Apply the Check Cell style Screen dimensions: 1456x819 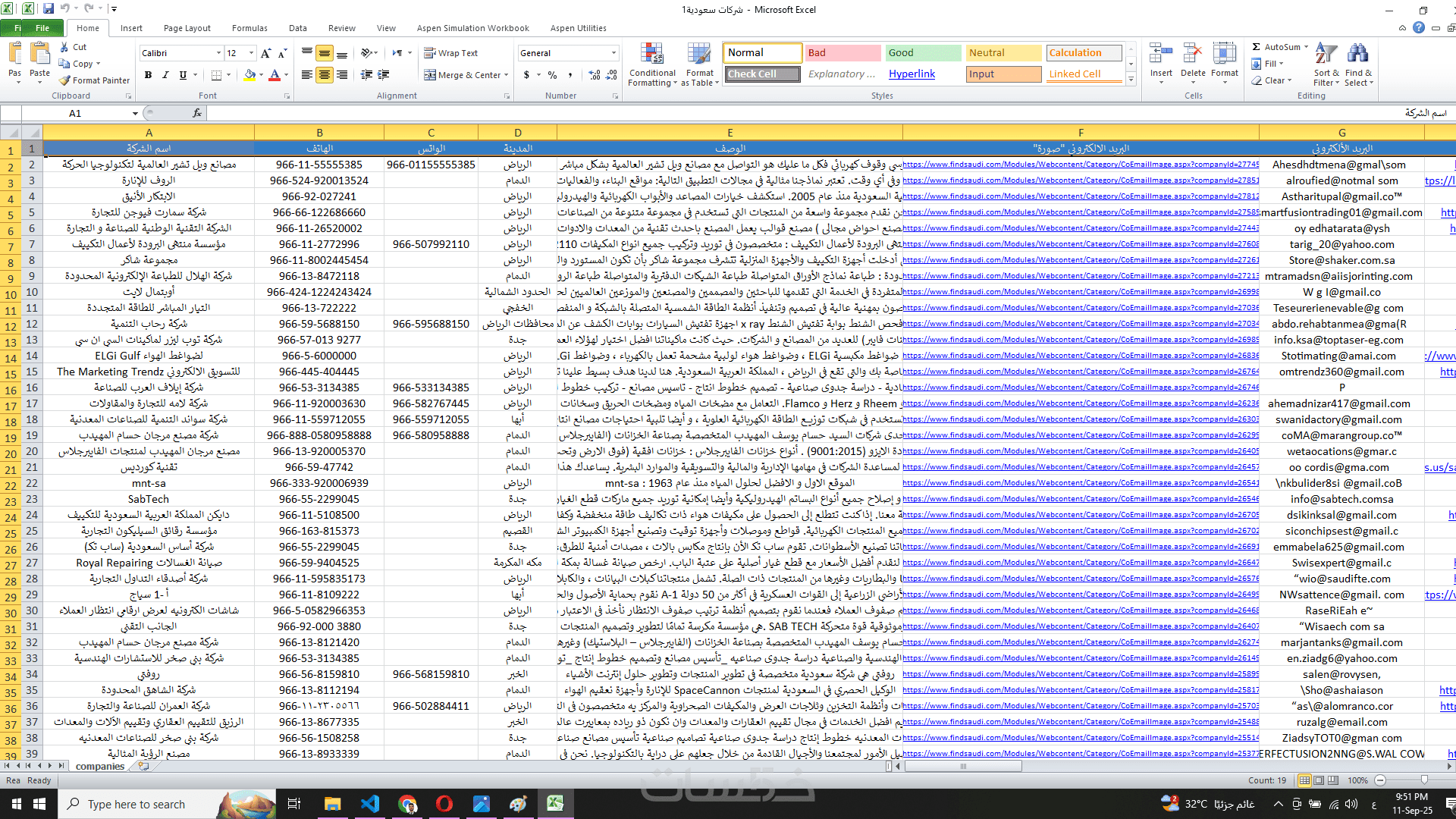(762, 74)
